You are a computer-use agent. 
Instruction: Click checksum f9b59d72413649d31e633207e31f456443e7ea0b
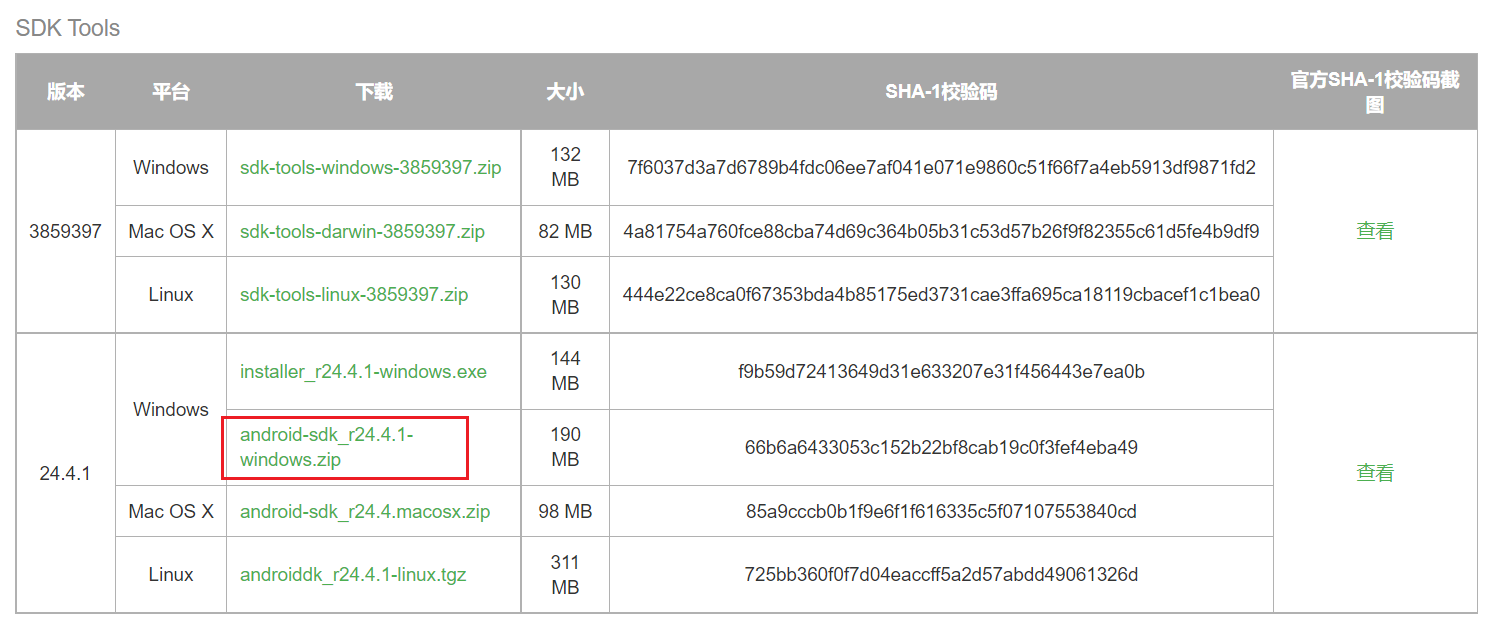[x=941, y=372]
